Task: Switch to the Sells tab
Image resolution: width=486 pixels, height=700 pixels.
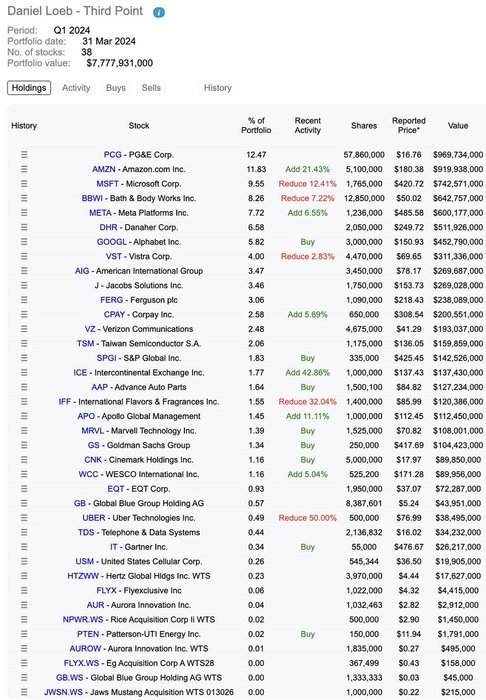Action: (x=151, y=88)
